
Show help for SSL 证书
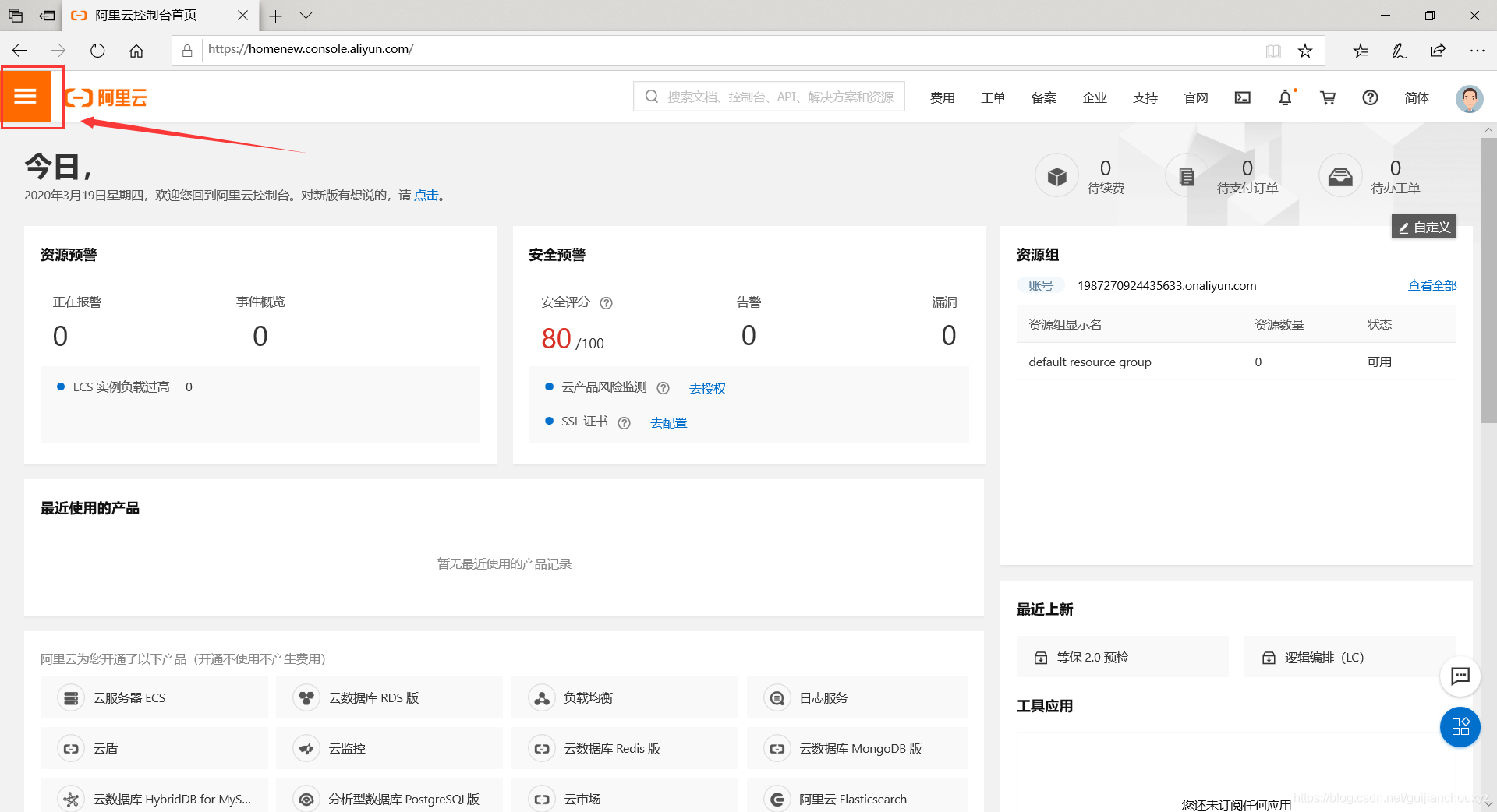point(624,423)
